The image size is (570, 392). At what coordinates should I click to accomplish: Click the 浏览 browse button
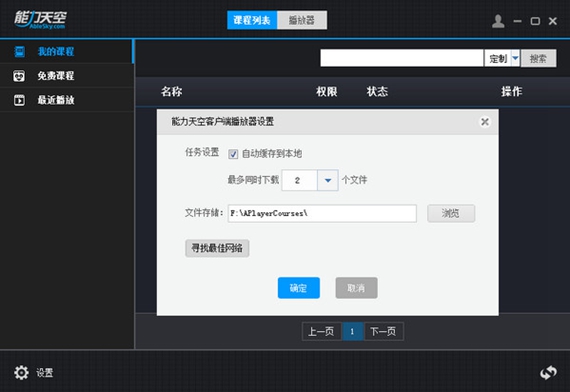451,213
